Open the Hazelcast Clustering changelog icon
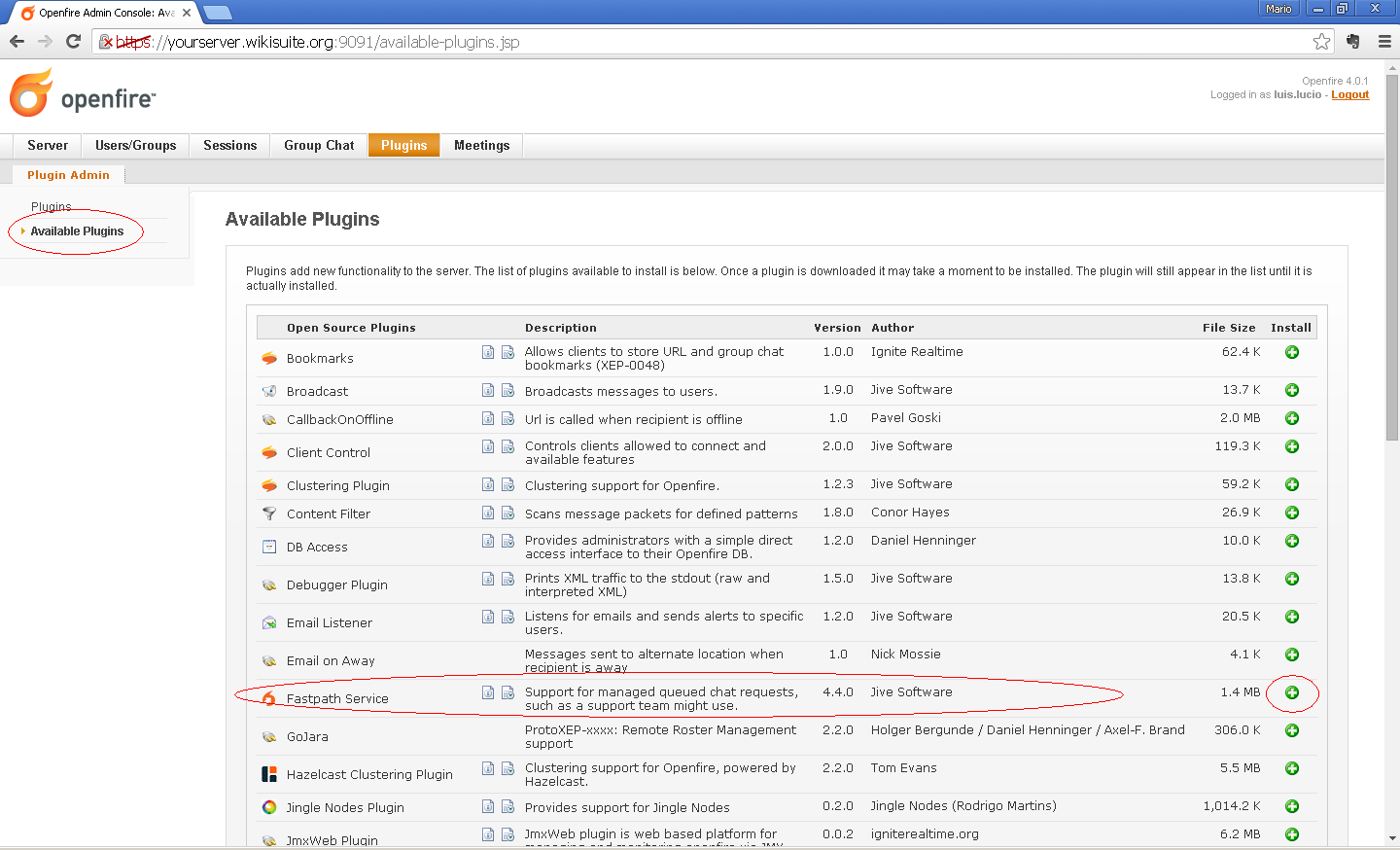1400x850 pixels. click(x=507, y=768)
